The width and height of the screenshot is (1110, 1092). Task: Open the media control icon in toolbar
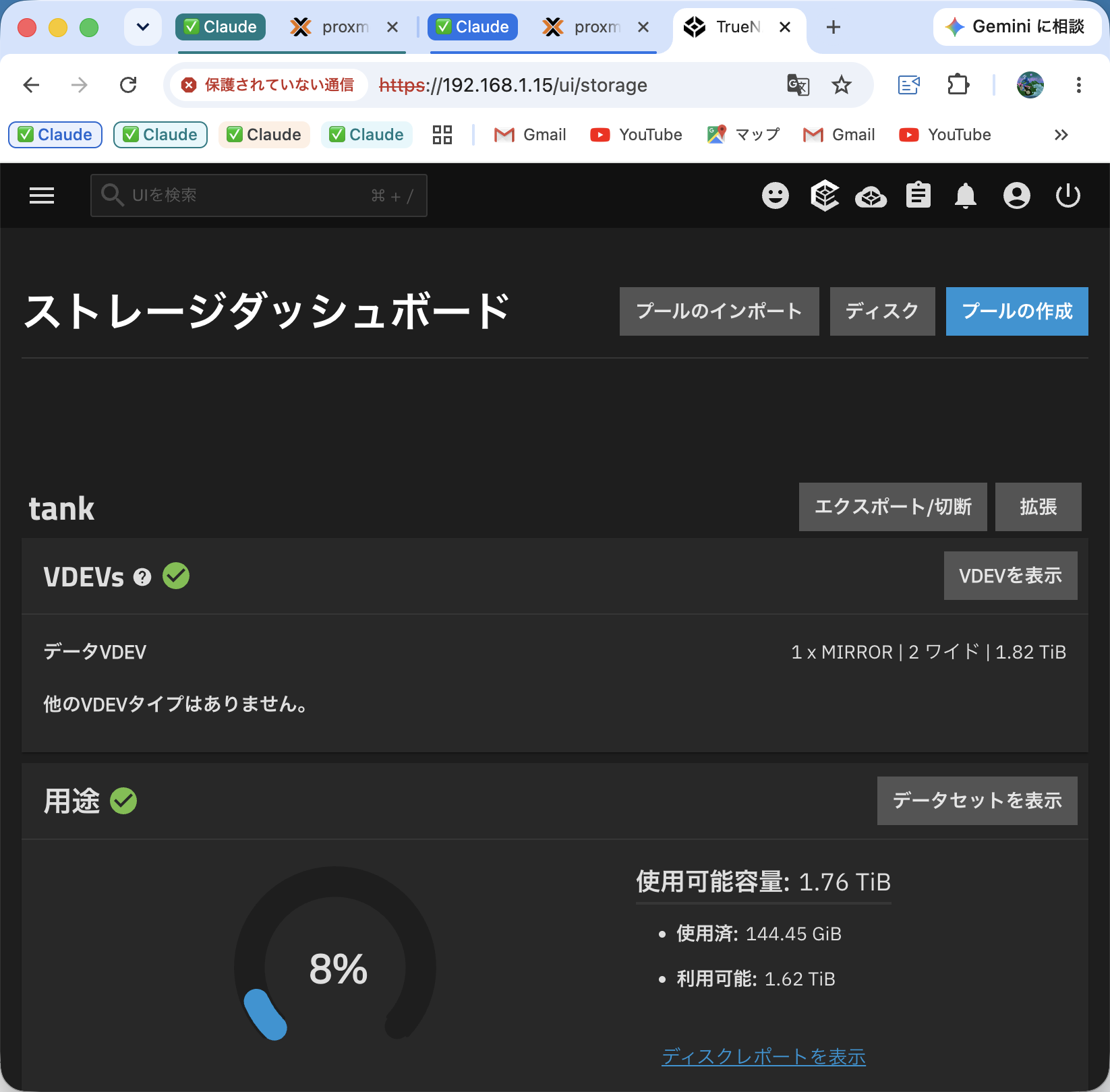909,85
